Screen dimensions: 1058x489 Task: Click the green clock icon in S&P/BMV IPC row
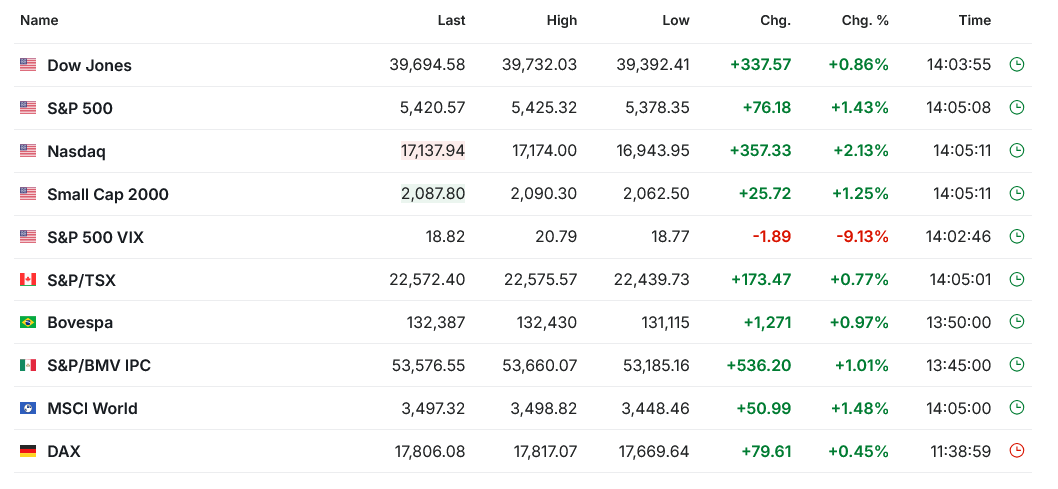click(x=1016, y=365)
